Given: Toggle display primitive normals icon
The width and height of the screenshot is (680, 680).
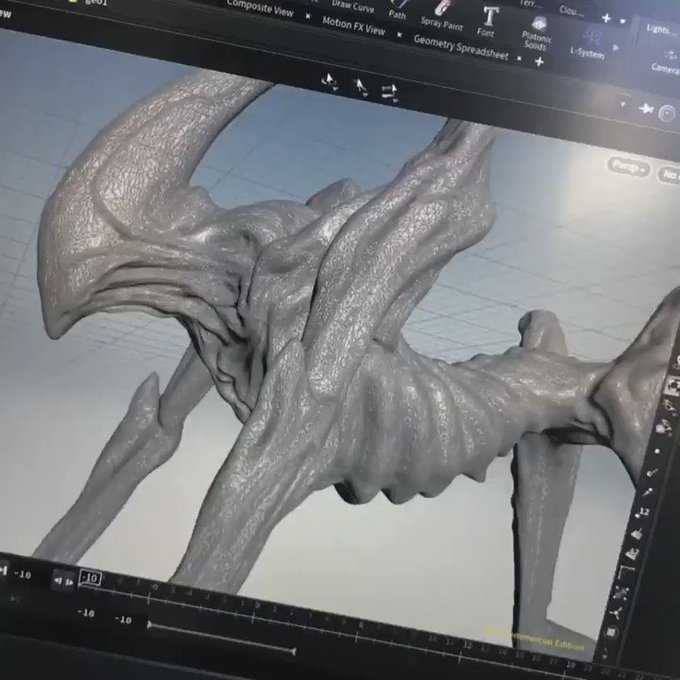Looking at the screenshot, I should [x=637, y=533].
